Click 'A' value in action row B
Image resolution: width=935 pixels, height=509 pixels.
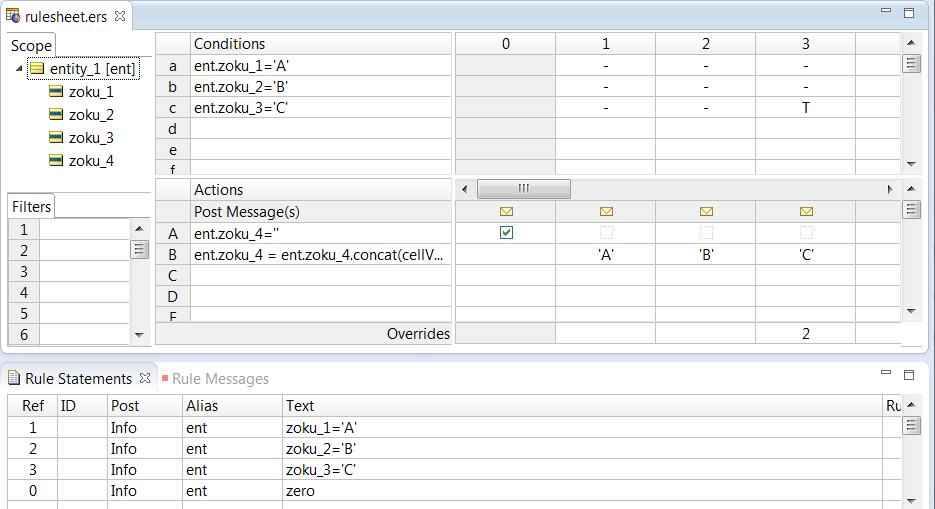click(x=606, y=255)
